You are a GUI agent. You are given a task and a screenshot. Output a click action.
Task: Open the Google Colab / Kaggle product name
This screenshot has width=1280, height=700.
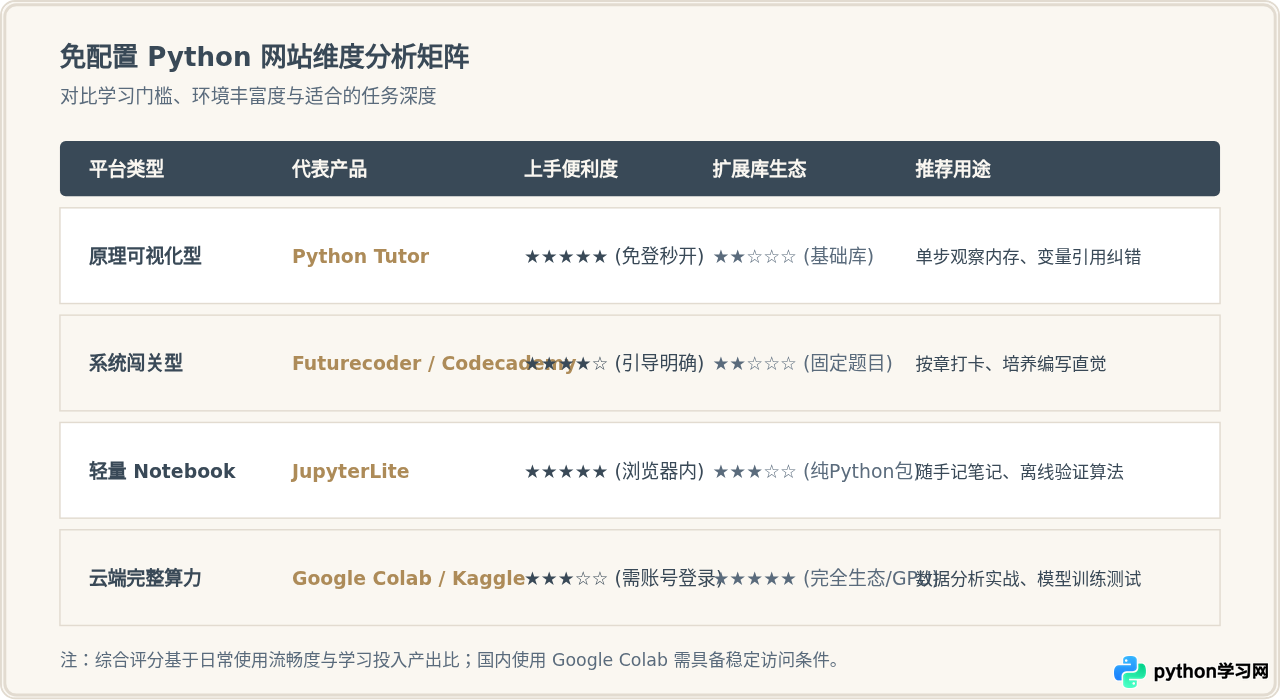coord(408,578)
